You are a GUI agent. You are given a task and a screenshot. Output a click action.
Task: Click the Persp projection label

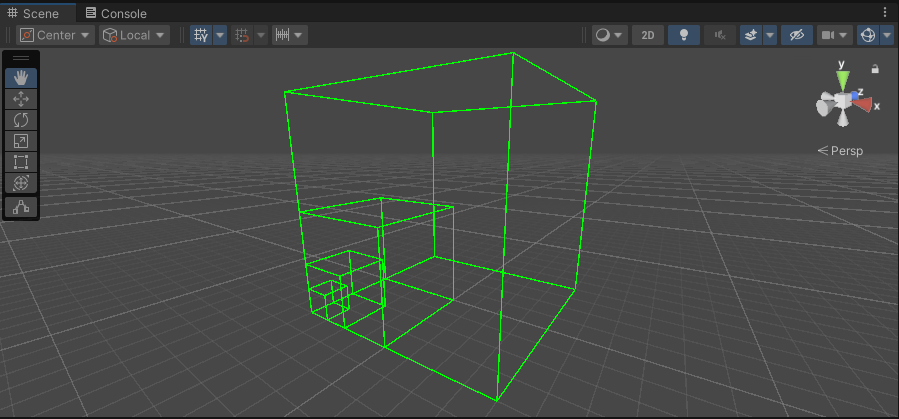pyautogui.click(x=840, y=151)
